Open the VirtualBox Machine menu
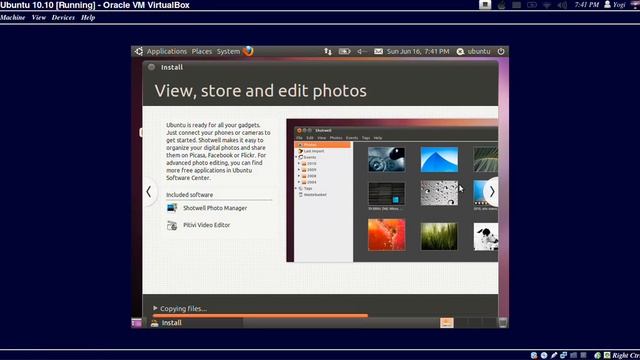 (13, 18)
